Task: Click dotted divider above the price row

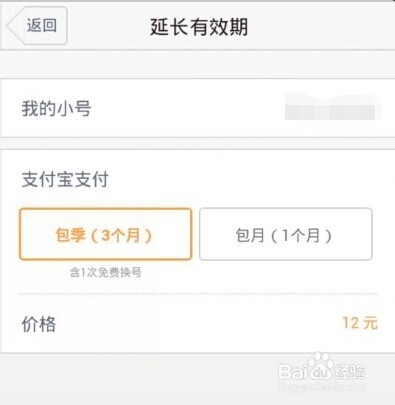Action: tap(198, 294)
